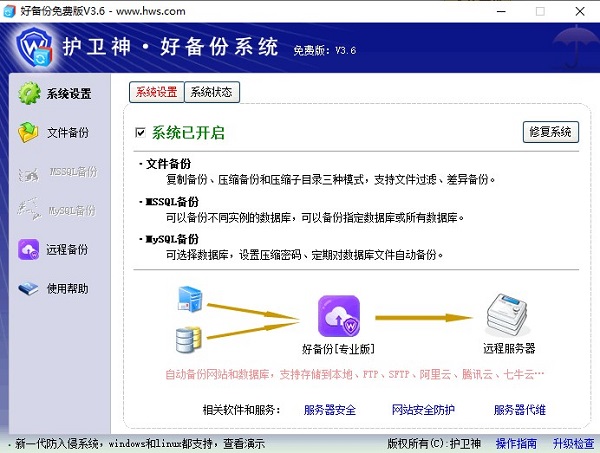Click 升级检查 in the status bar
Screen dimensions: 600x453
(573, 443)
